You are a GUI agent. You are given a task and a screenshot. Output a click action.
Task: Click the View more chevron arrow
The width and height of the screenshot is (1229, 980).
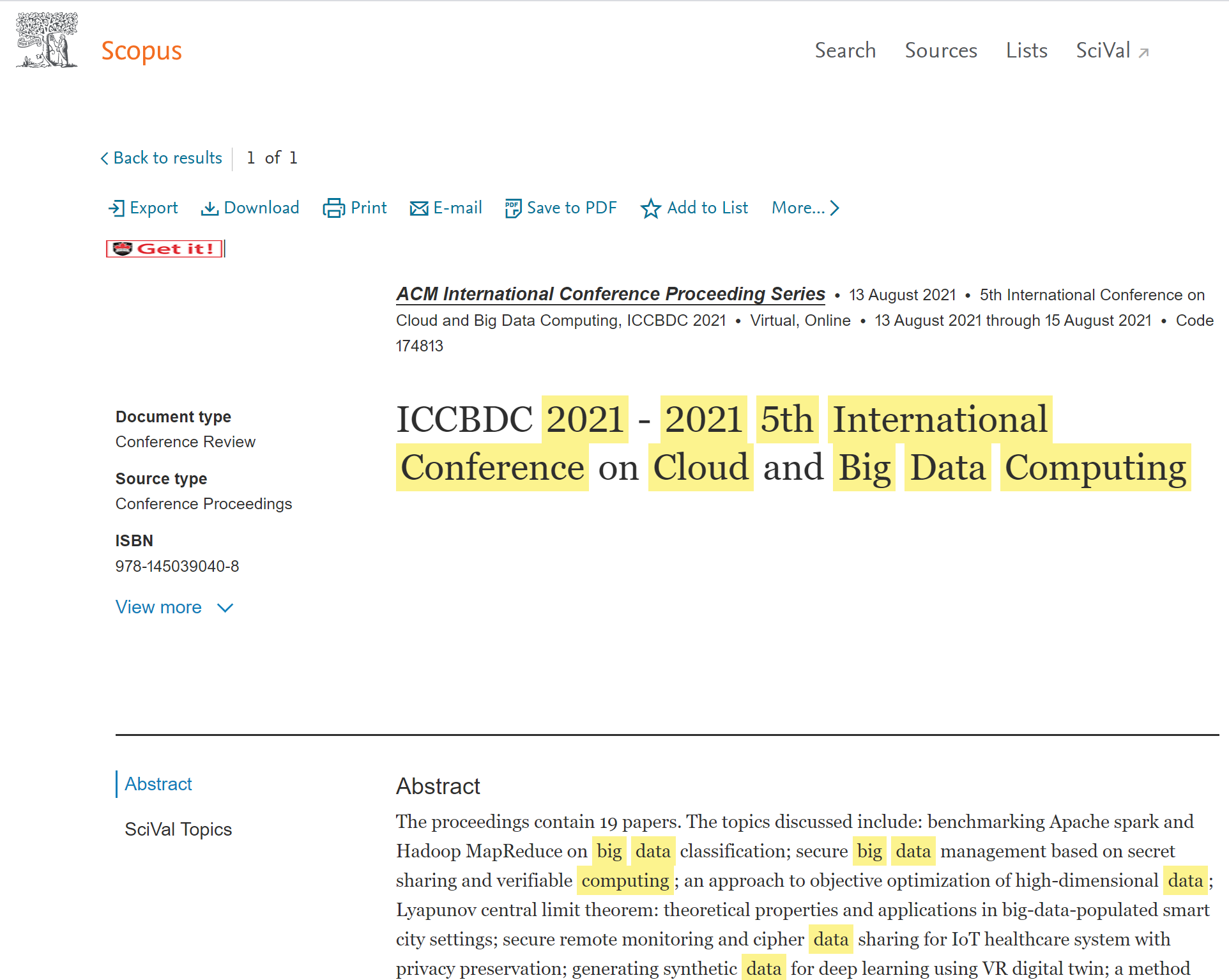tap(225, 608)
